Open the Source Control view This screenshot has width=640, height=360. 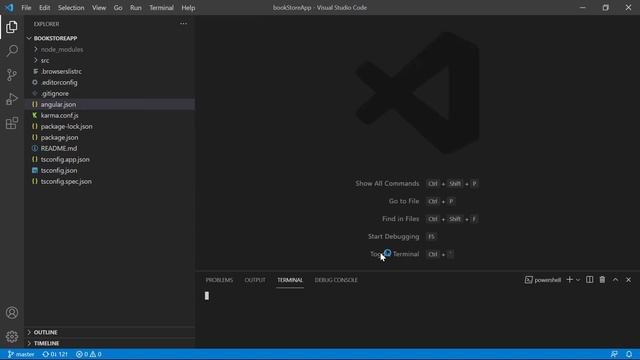(x=12, y=75)
